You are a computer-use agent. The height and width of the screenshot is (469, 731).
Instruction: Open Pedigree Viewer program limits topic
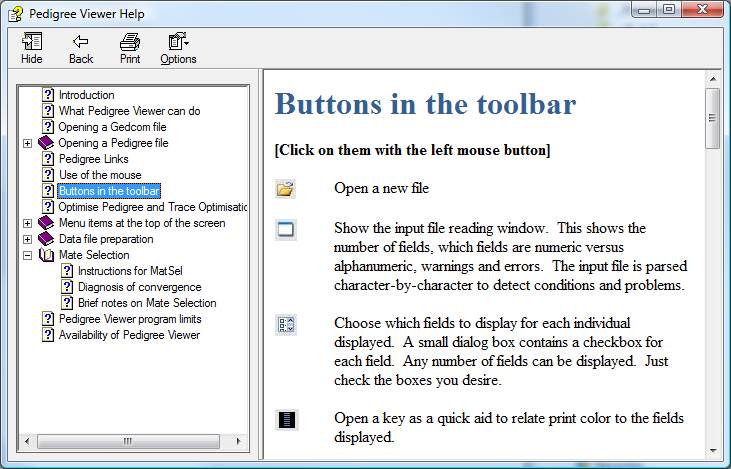(130, 319)
